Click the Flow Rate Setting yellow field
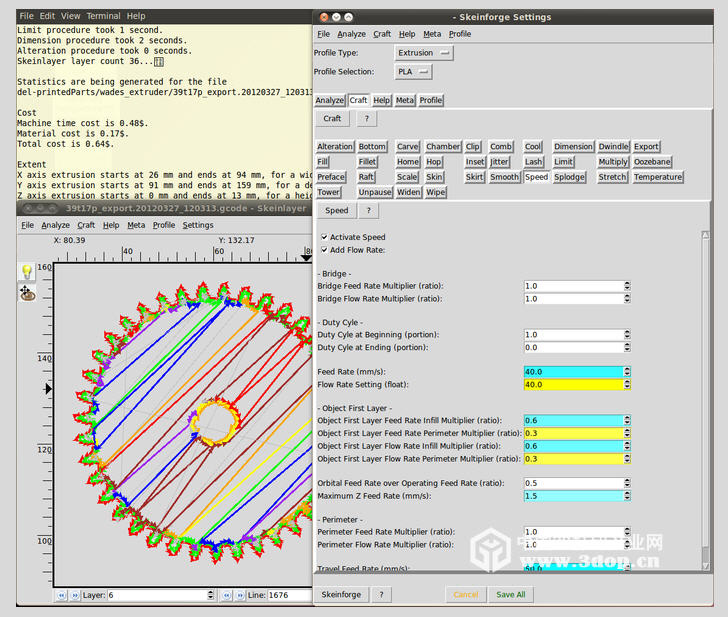 click(x=574, y=384)
